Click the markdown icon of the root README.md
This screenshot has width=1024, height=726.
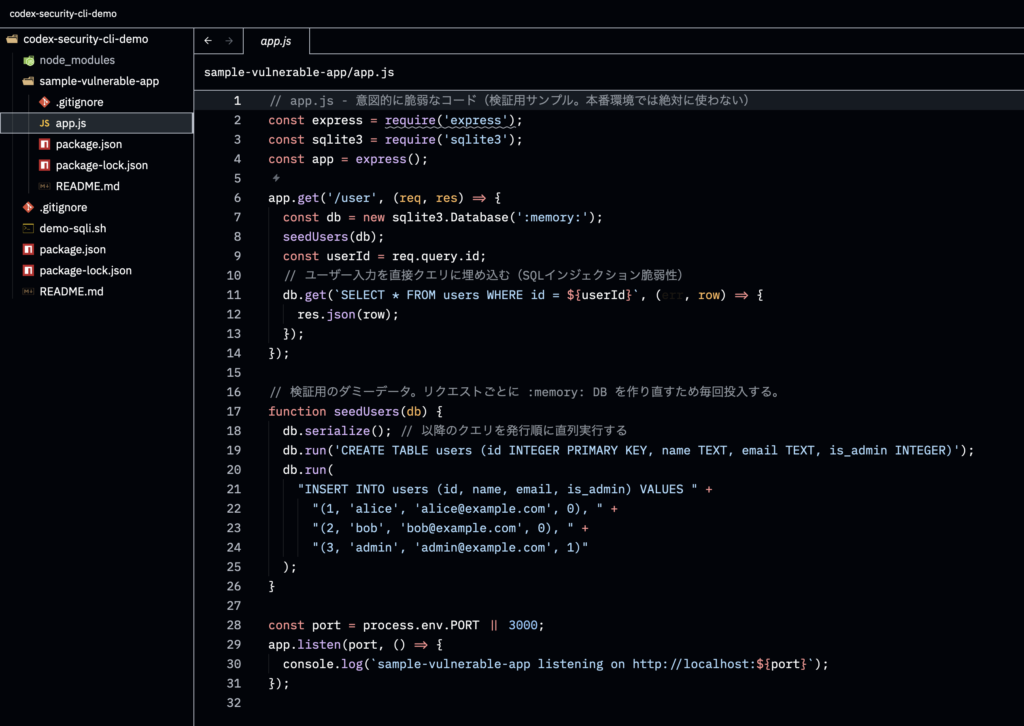point(28,291)
